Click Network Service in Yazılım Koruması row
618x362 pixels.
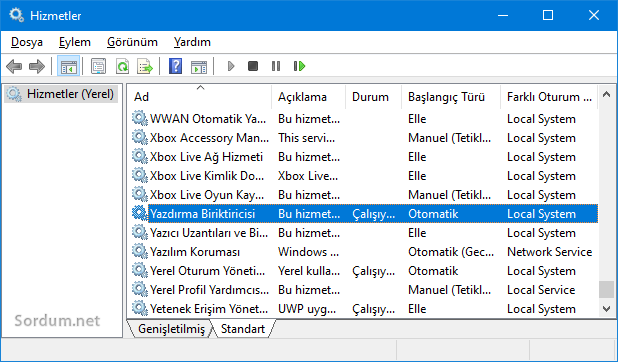[549, 252]
